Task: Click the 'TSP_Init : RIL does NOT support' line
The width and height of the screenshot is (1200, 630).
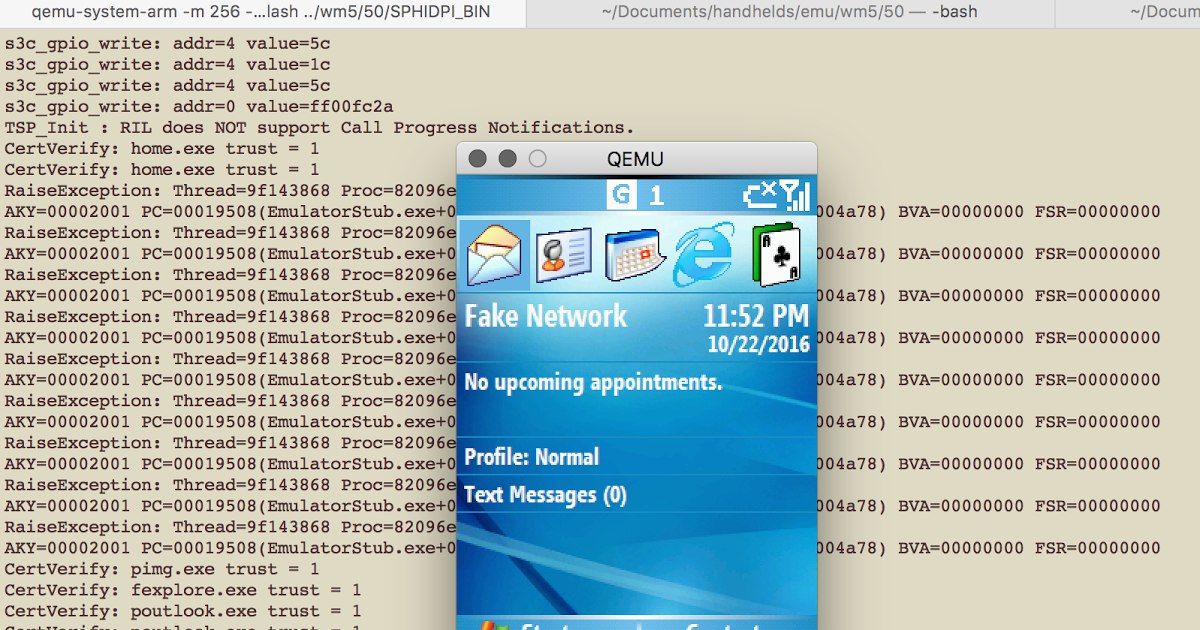Action: 320,127
